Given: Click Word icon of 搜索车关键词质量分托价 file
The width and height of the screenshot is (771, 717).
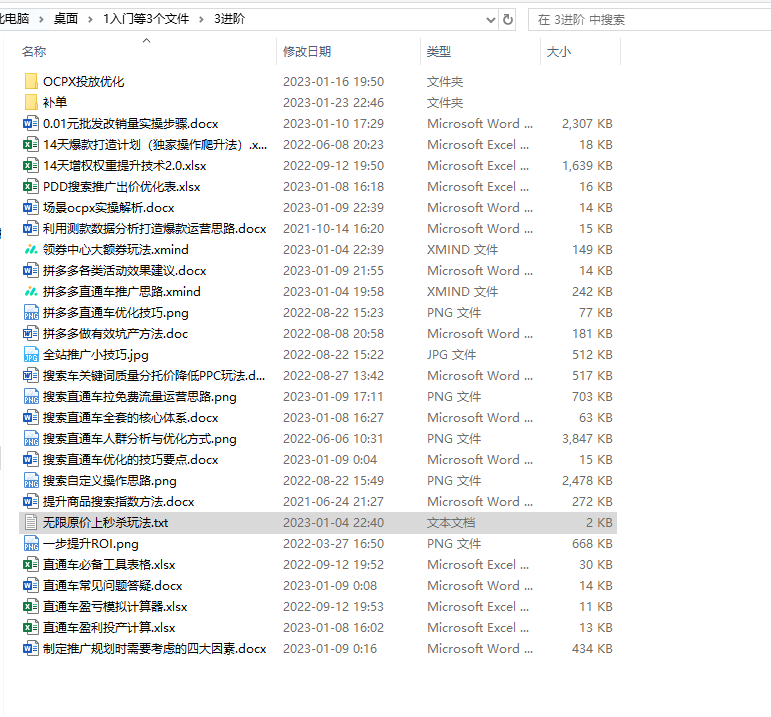Looking at the screenshot, I should click(31, 376).
